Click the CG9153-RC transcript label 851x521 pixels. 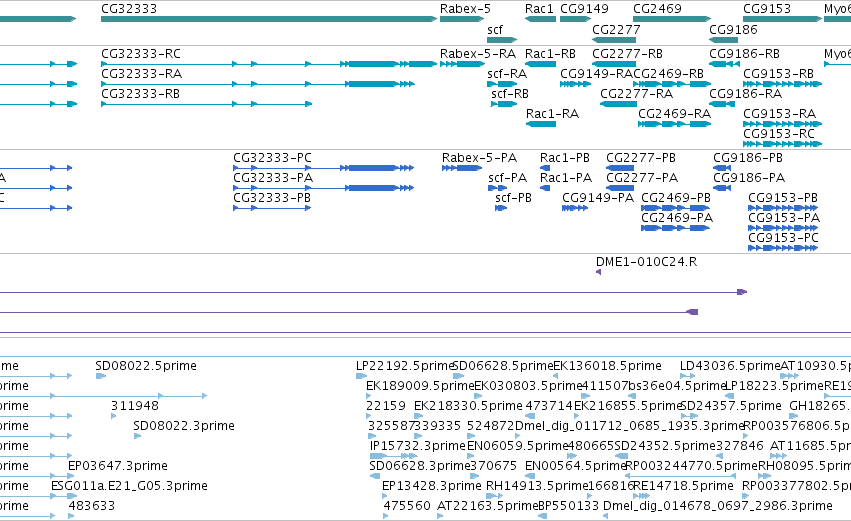click(779, 134)
